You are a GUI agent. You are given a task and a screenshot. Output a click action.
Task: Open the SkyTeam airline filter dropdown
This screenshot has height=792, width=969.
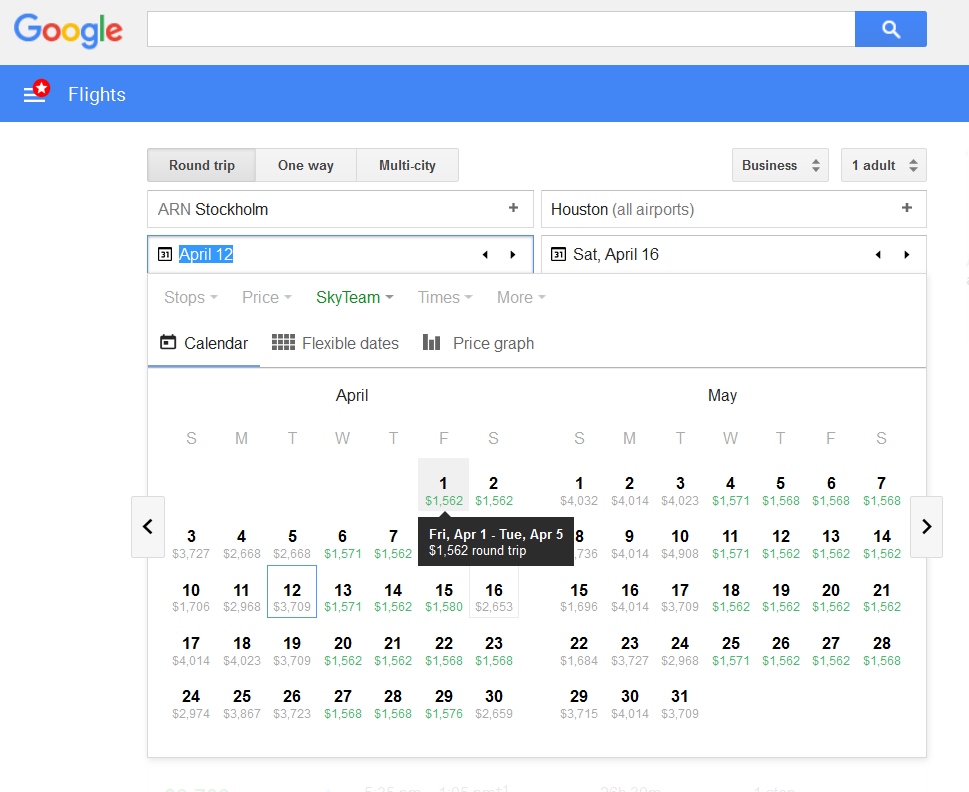[354, 297]
